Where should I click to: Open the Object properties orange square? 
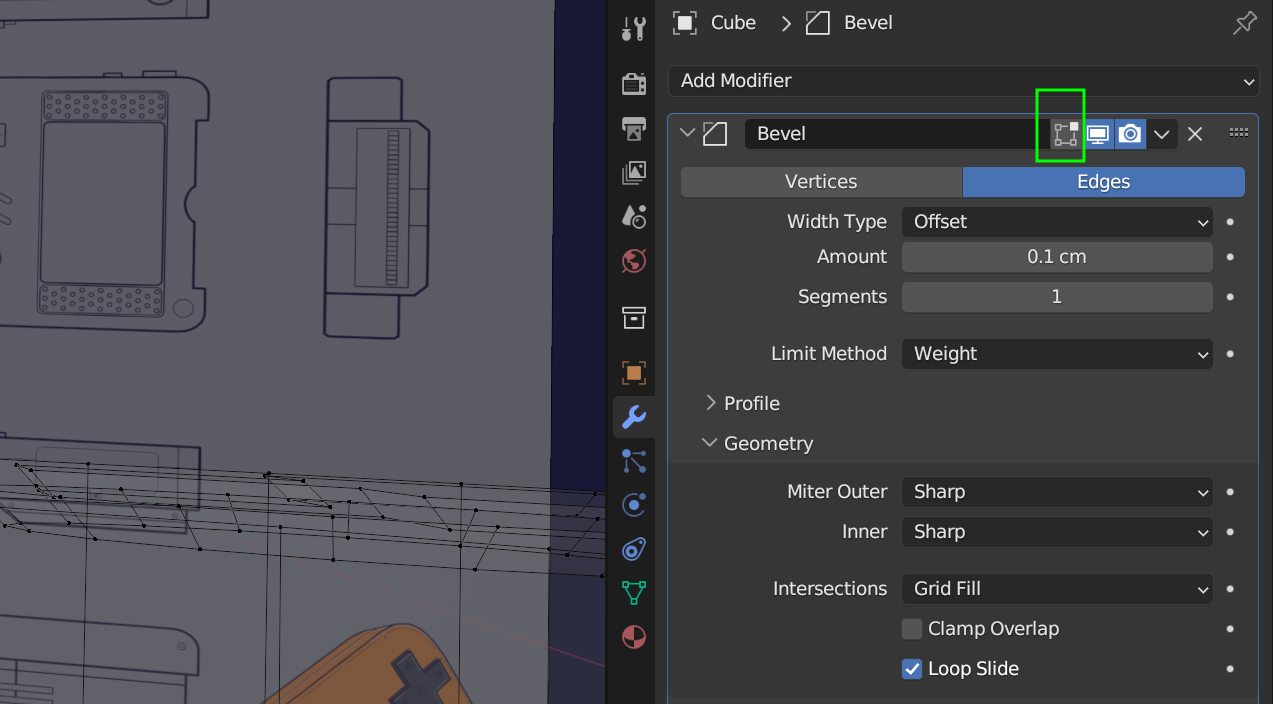point(633,373)
